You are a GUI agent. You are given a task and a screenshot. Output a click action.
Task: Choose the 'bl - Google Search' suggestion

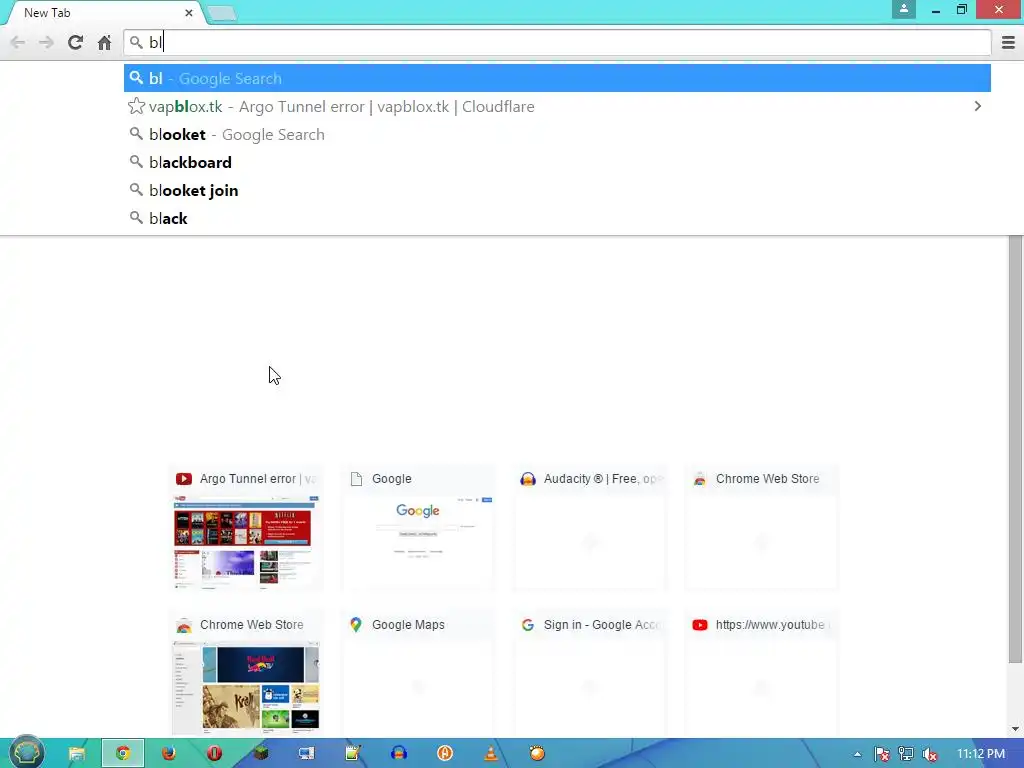coord(557,78)
